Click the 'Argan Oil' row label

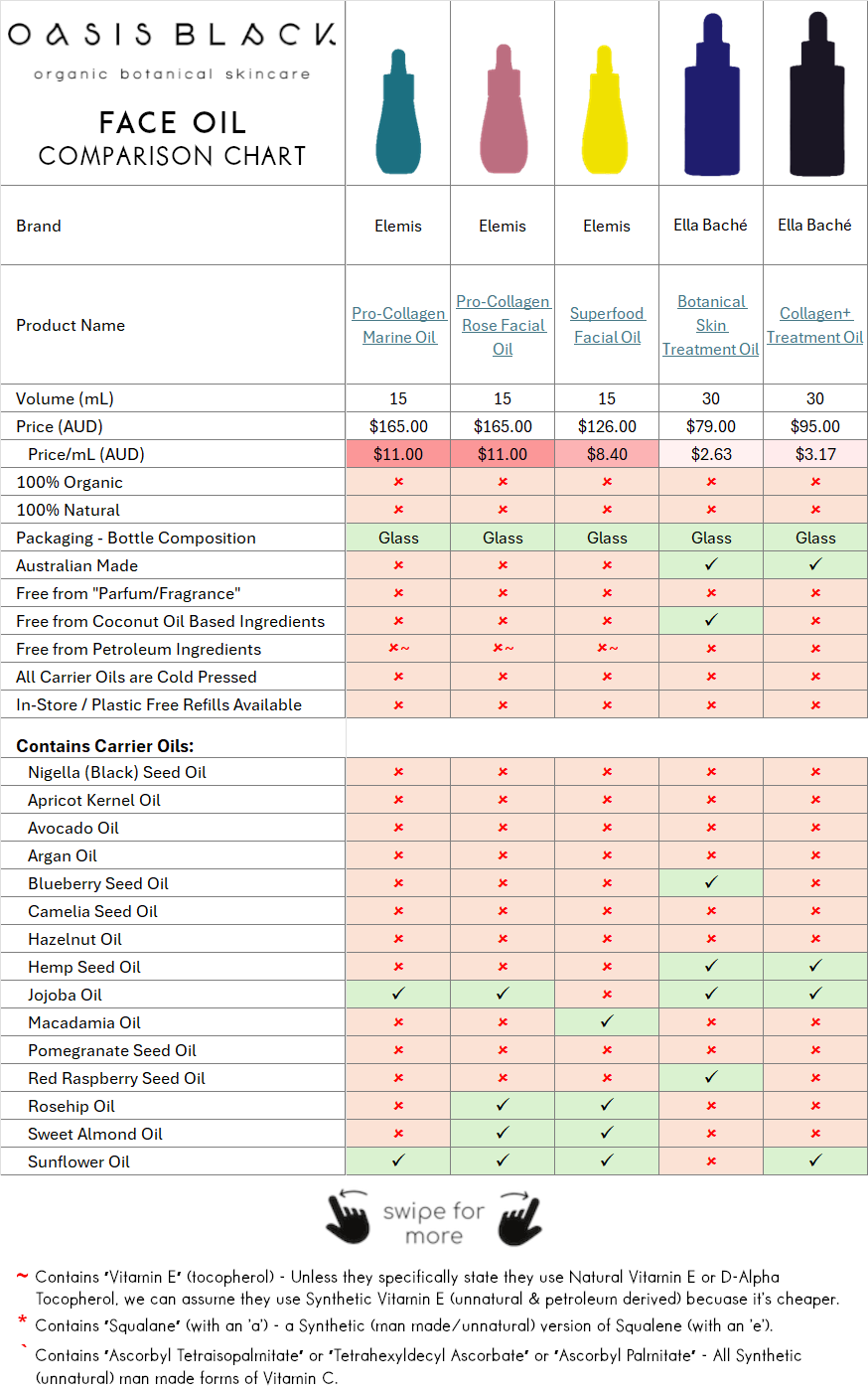point(63,855)
